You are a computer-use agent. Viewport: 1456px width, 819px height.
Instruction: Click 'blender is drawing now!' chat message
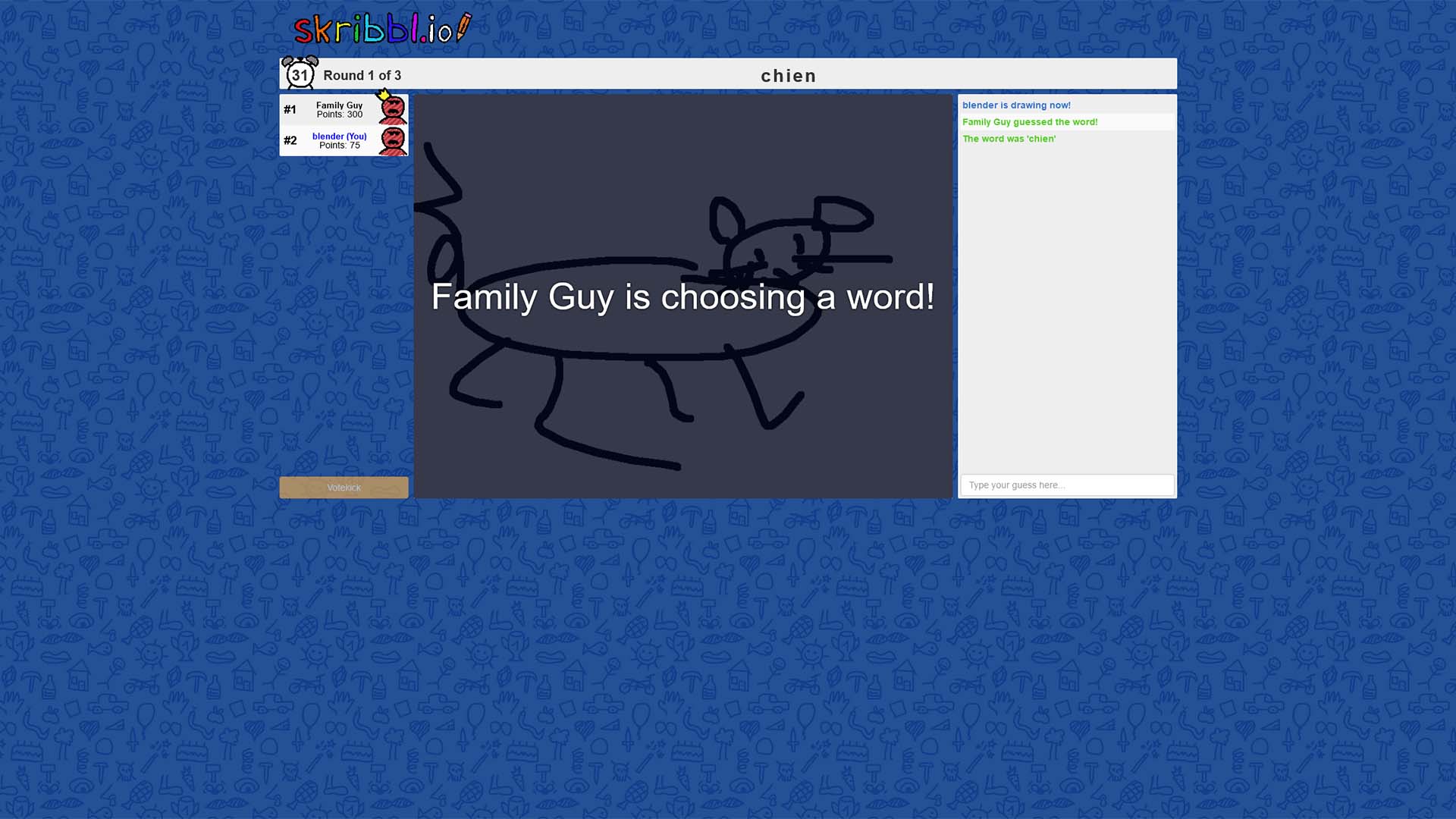coord(1016,105)
